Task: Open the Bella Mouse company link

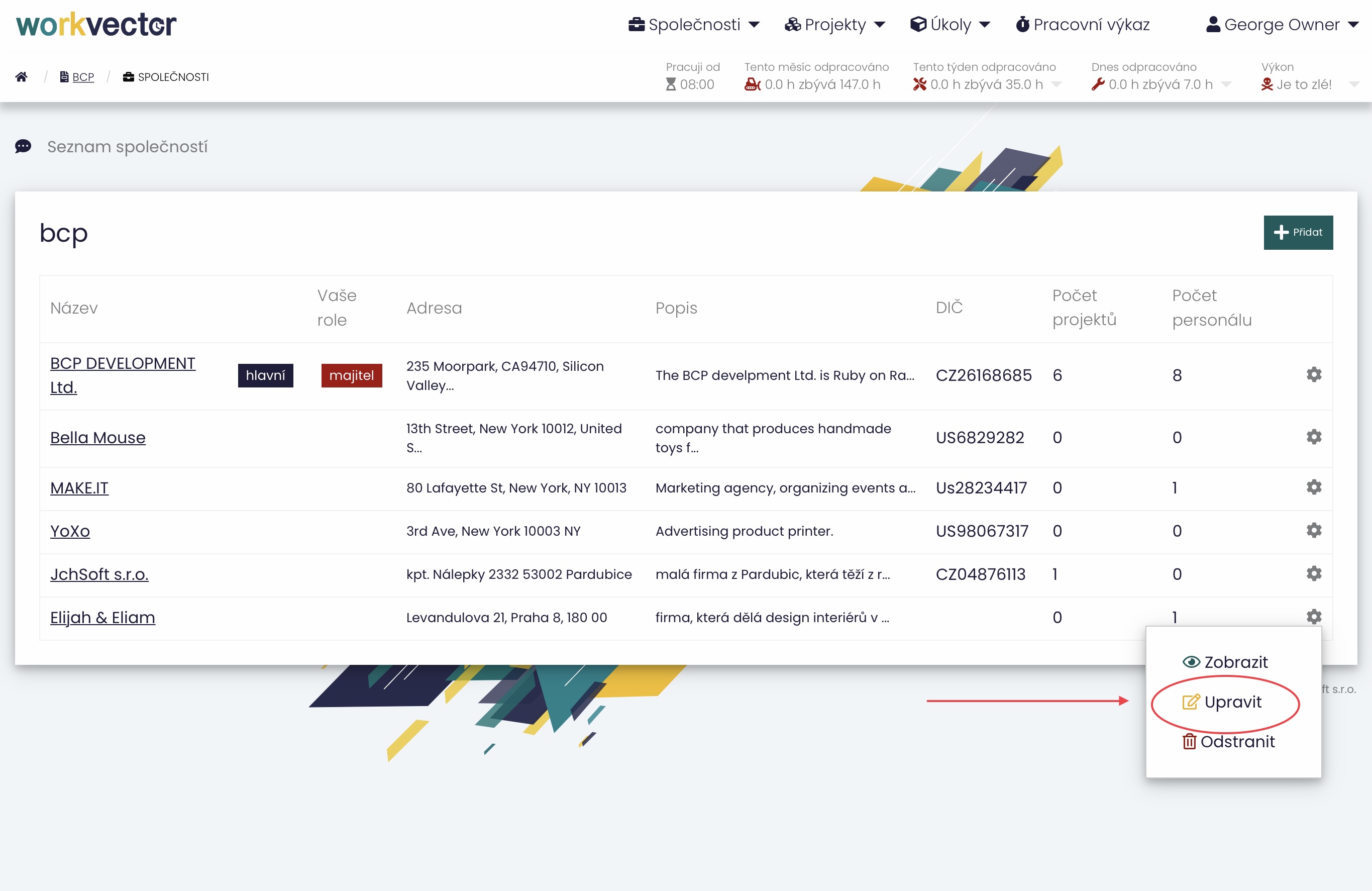Action: tap(97, 438)
